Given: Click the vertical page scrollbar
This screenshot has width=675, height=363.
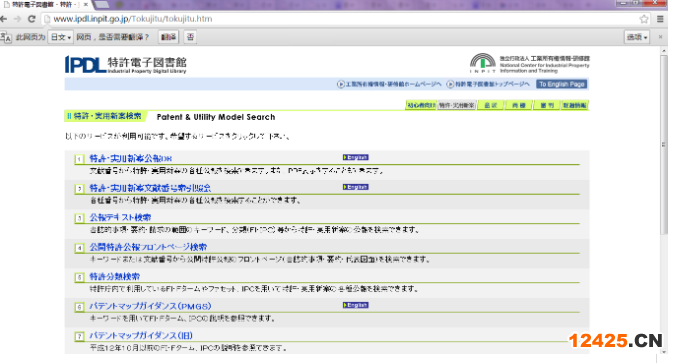Looking at the screenshot, I should [x=664, y=144].
